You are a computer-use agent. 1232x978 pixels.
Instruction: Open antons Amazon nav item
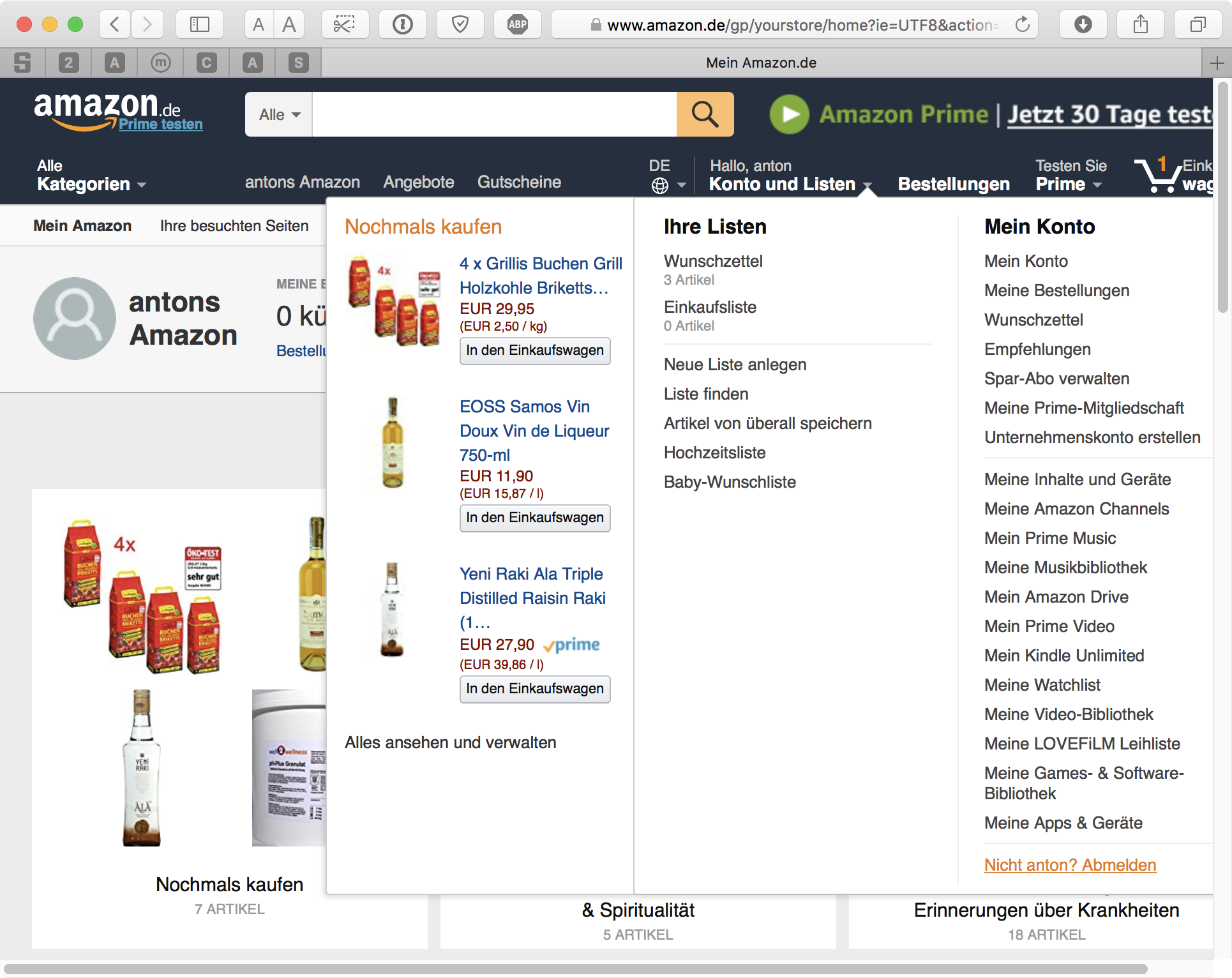303,182
